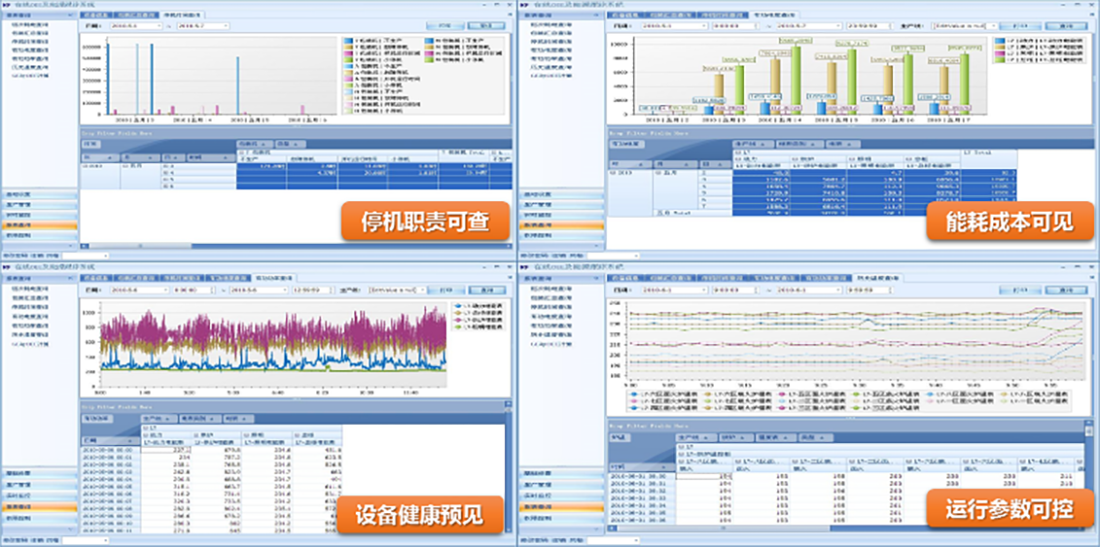Click the orange 停机职责可查 banner
The width and height of the screenshot is (1100, 547).
pyautogui.click(x=424, y=222)
